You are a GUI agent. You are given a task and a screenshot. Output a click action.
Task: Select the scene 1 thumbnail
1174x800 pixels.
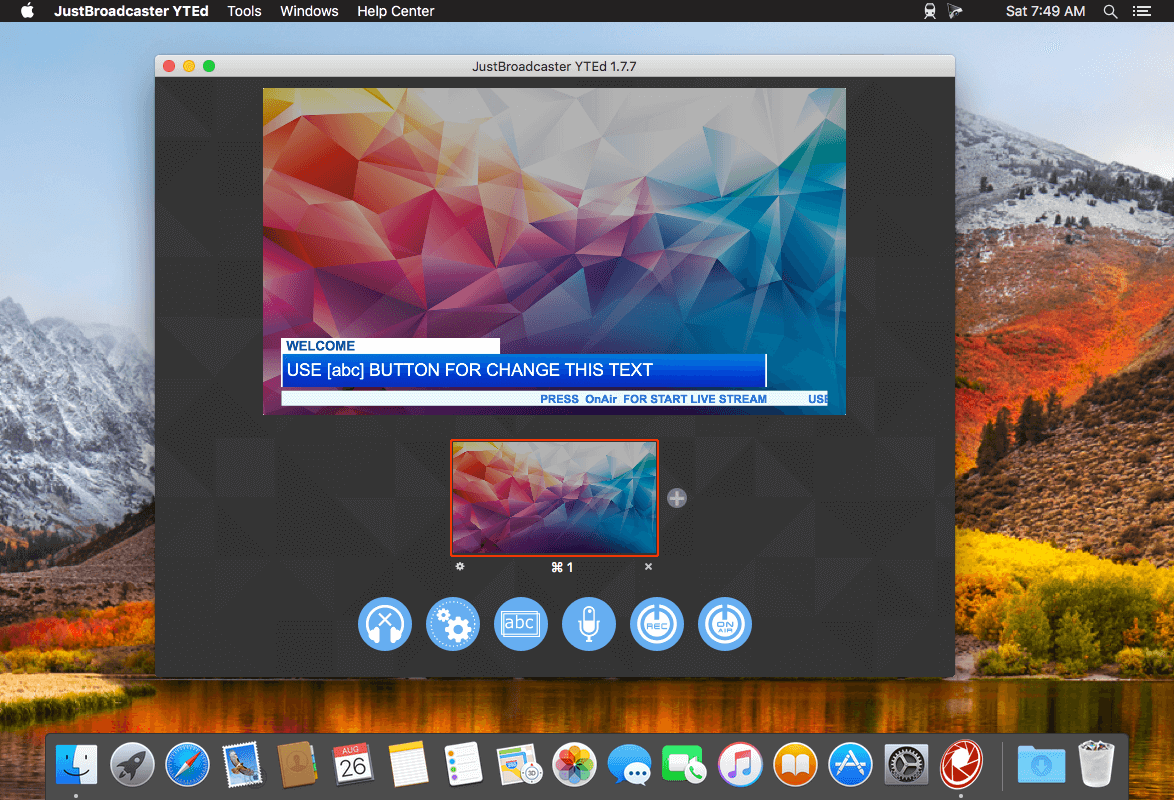point(555,498)
